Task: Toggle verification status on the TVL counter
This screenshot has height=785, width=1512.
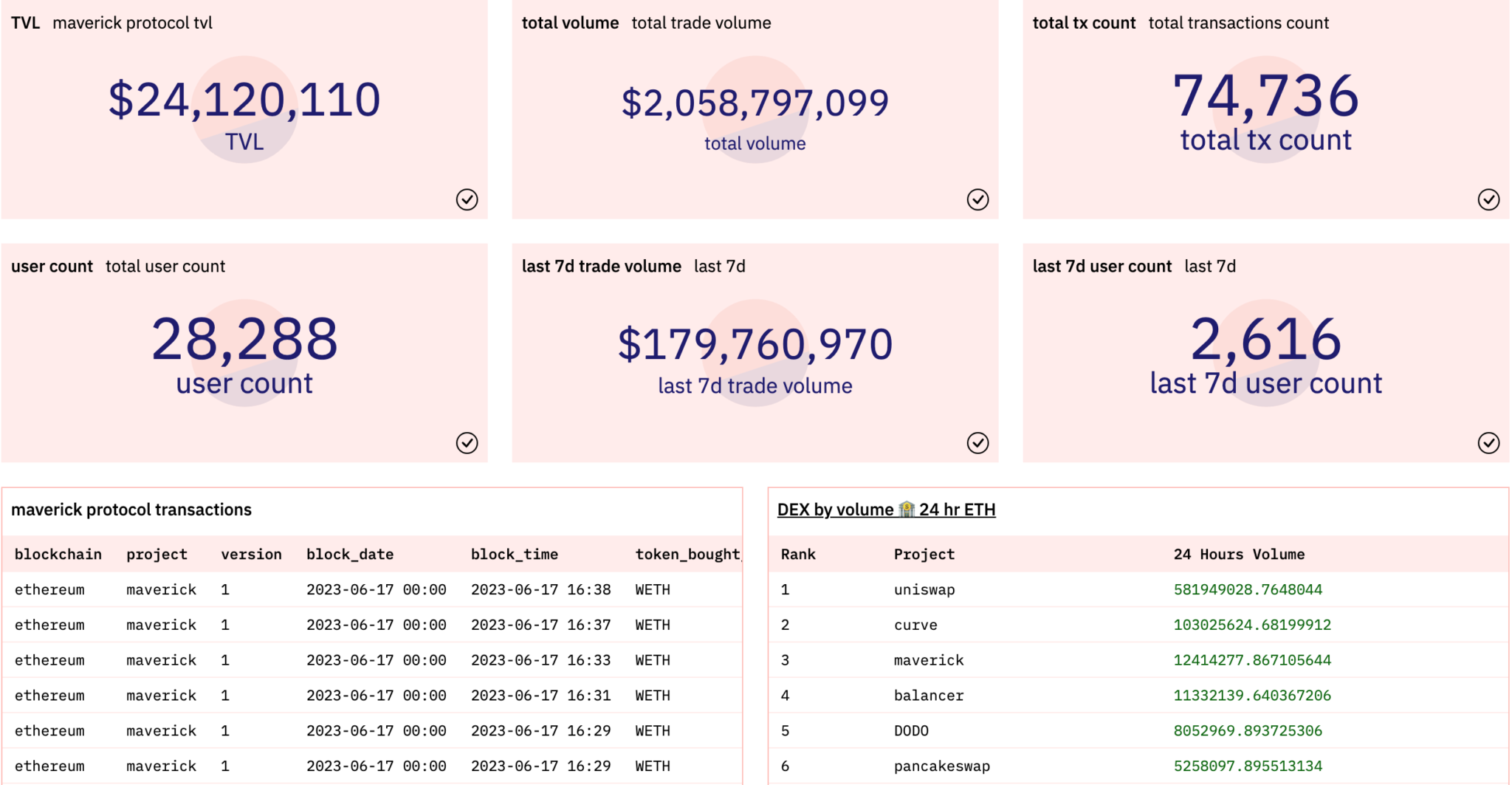Action: [467, 199]
